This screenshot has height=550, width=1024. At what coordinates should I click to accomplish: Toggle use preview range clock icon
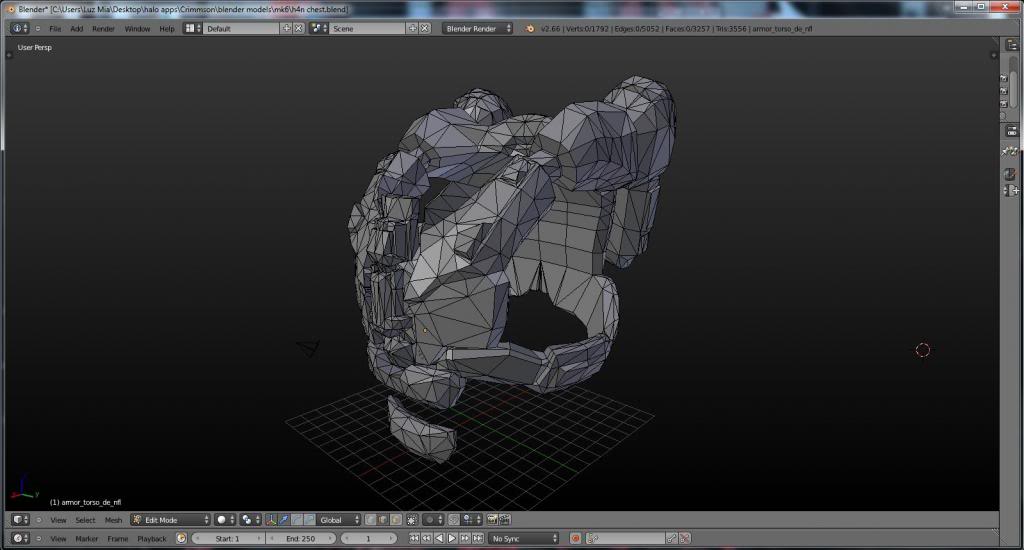[x=181, y=539]
